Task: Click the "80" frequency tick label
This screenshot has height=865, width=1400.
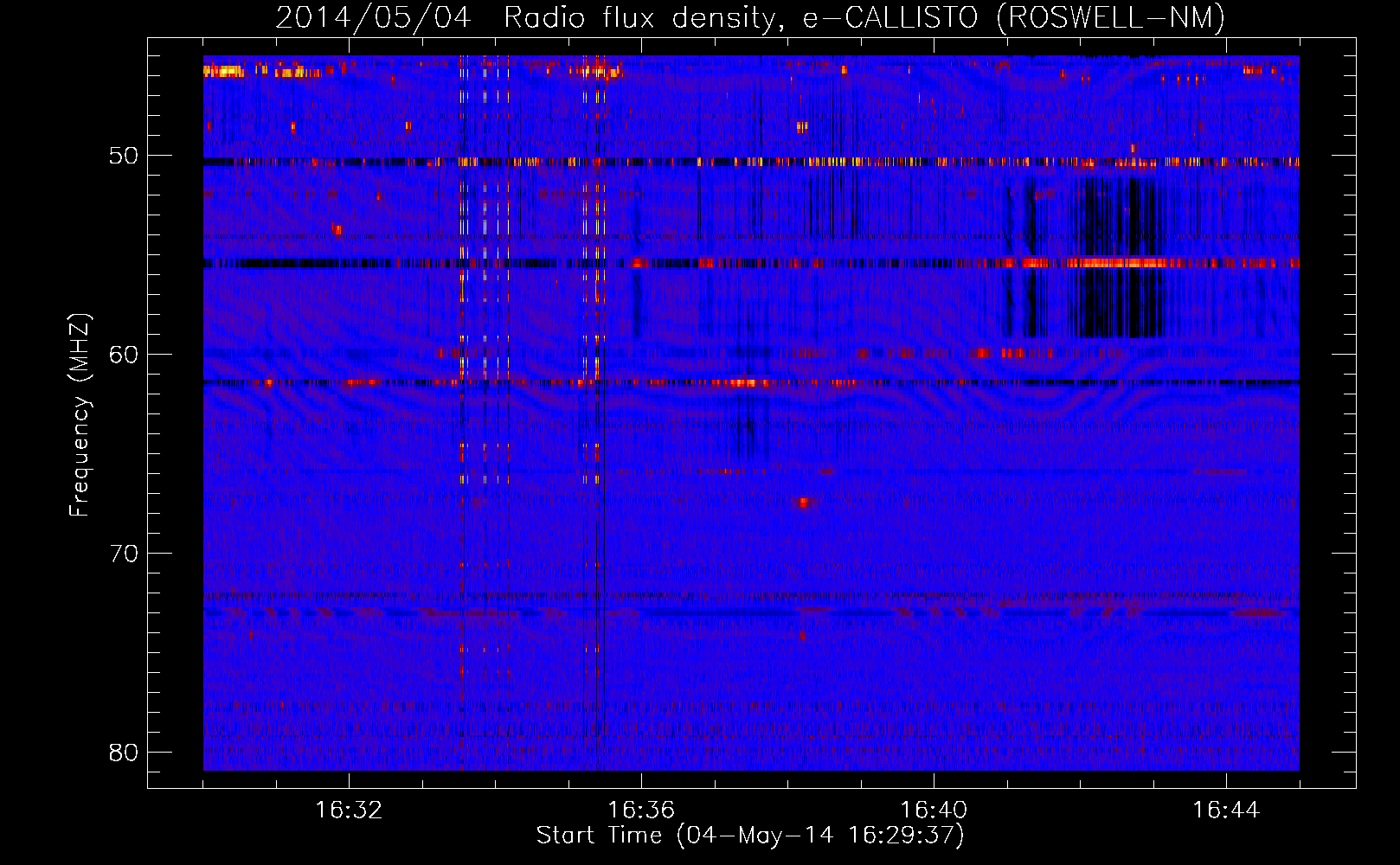Action: 124,753
